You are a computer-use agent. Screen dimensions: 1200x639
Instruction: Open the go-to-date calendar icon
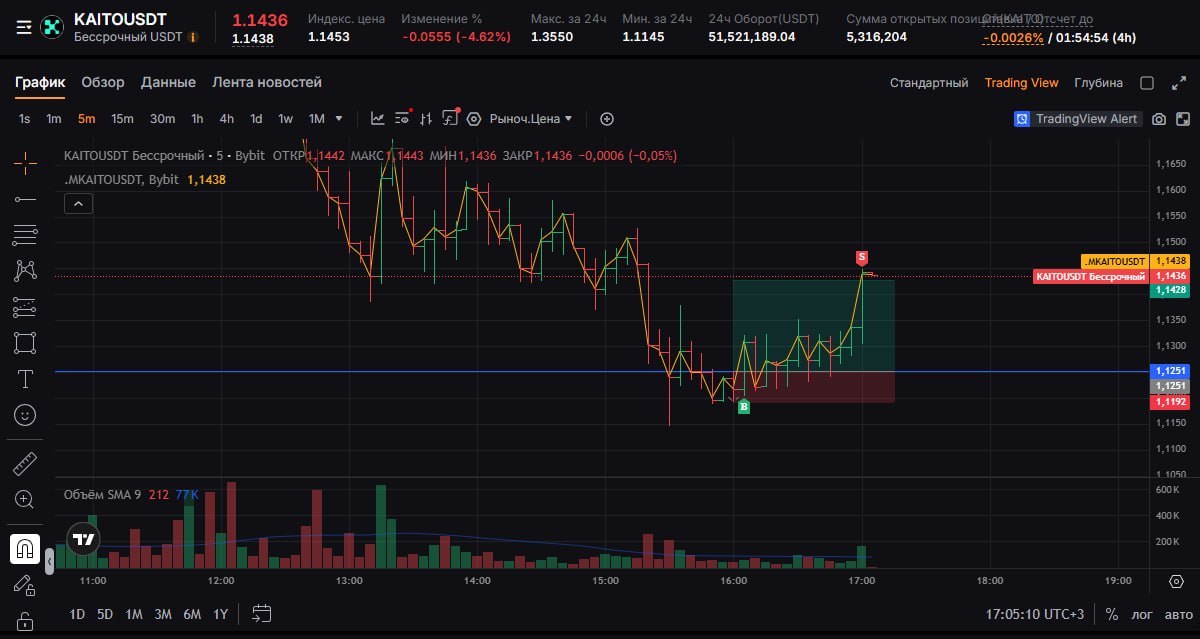click(262, 613)
